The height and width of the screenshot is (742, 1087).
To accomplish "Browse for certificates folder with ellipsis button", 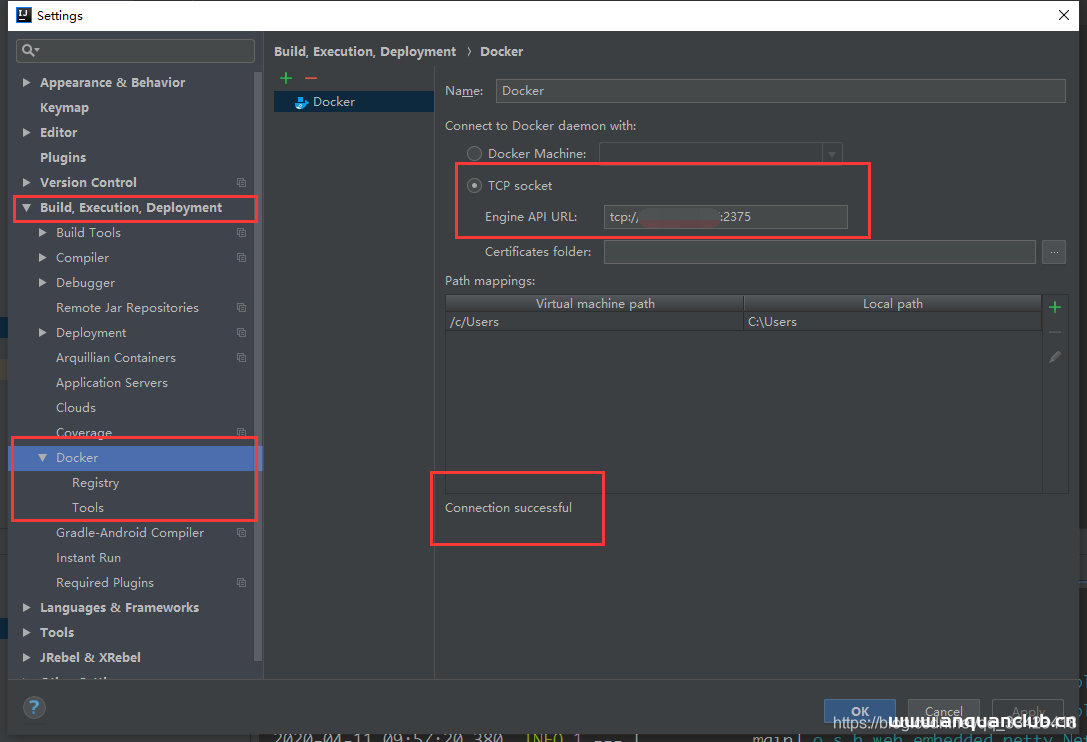I will pos(1054,252).
